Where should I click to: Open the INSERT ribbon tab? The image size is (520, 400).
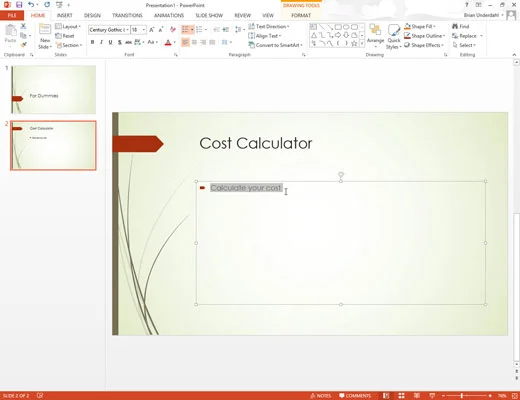pos(64,15)
